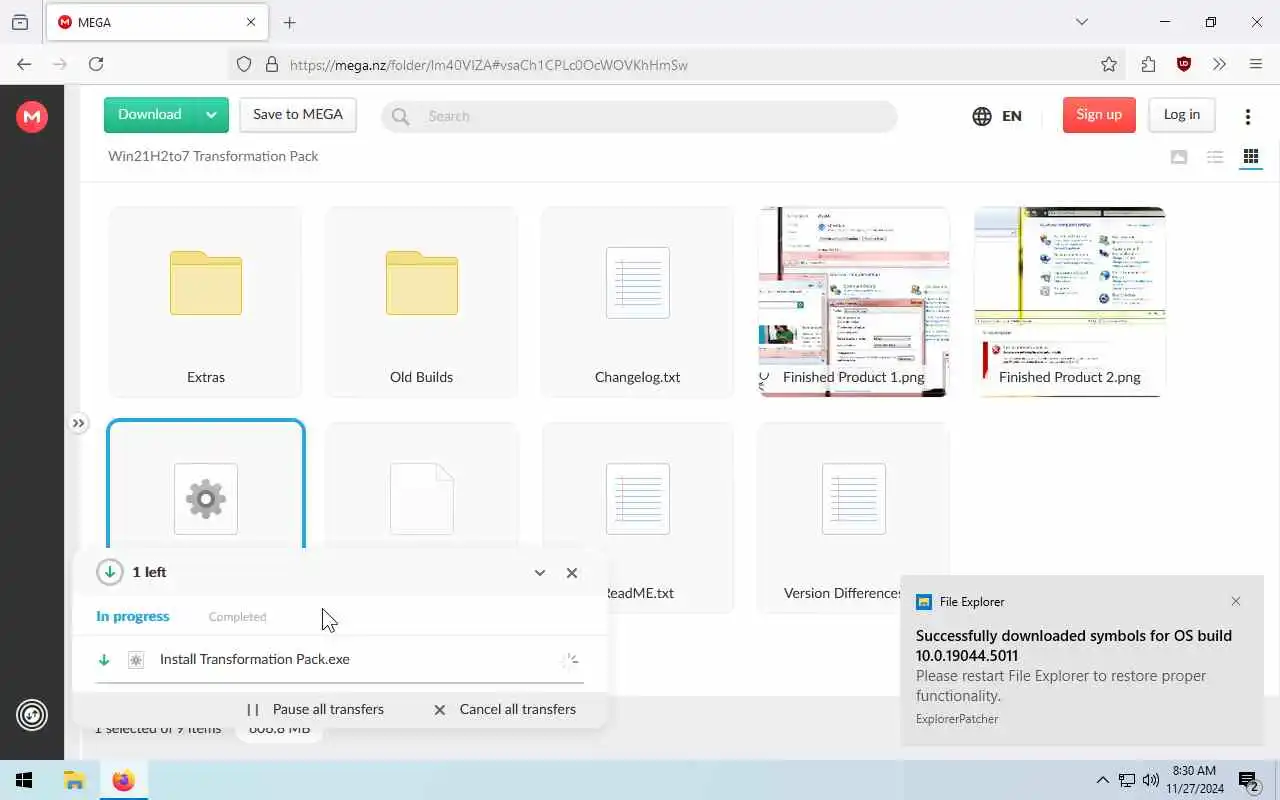Click the browser address bar URL
Image resolution: width=1280 pixels, height=800 pixels.
(489, 65)
